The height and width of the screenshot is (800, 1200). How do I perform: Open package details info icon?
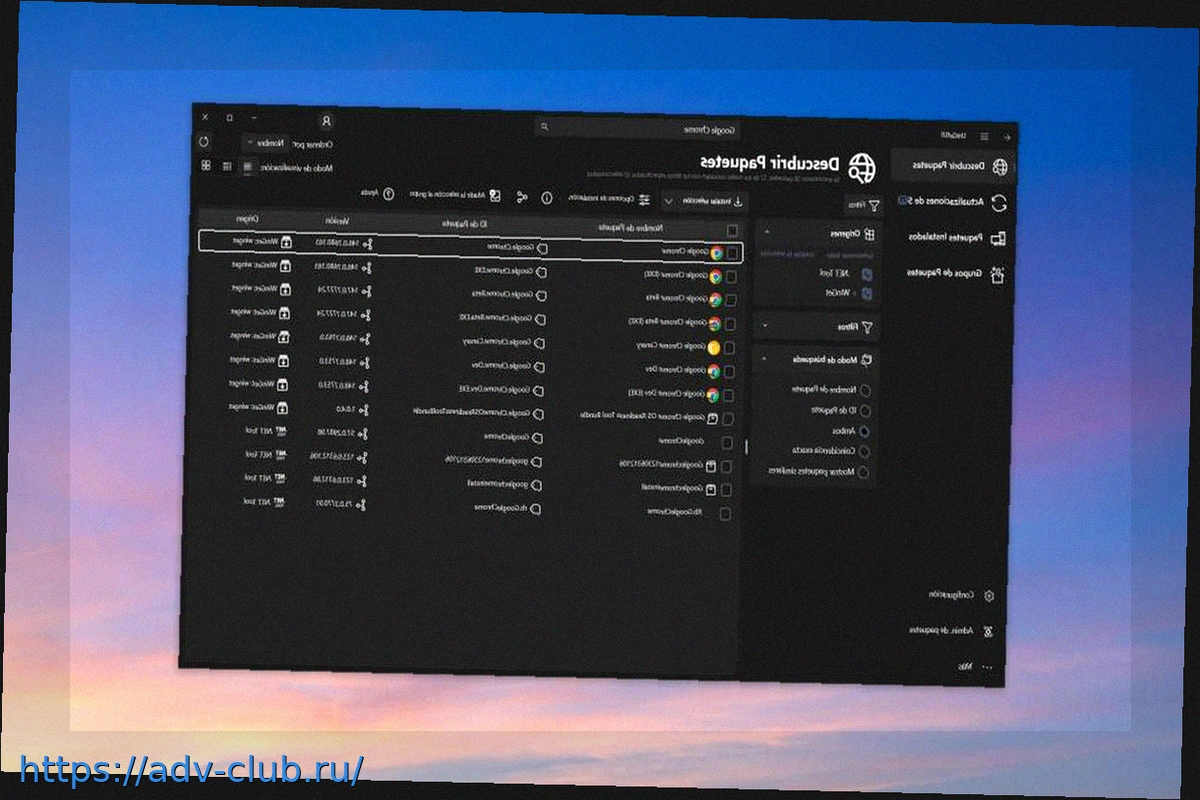tap(547, 198)
